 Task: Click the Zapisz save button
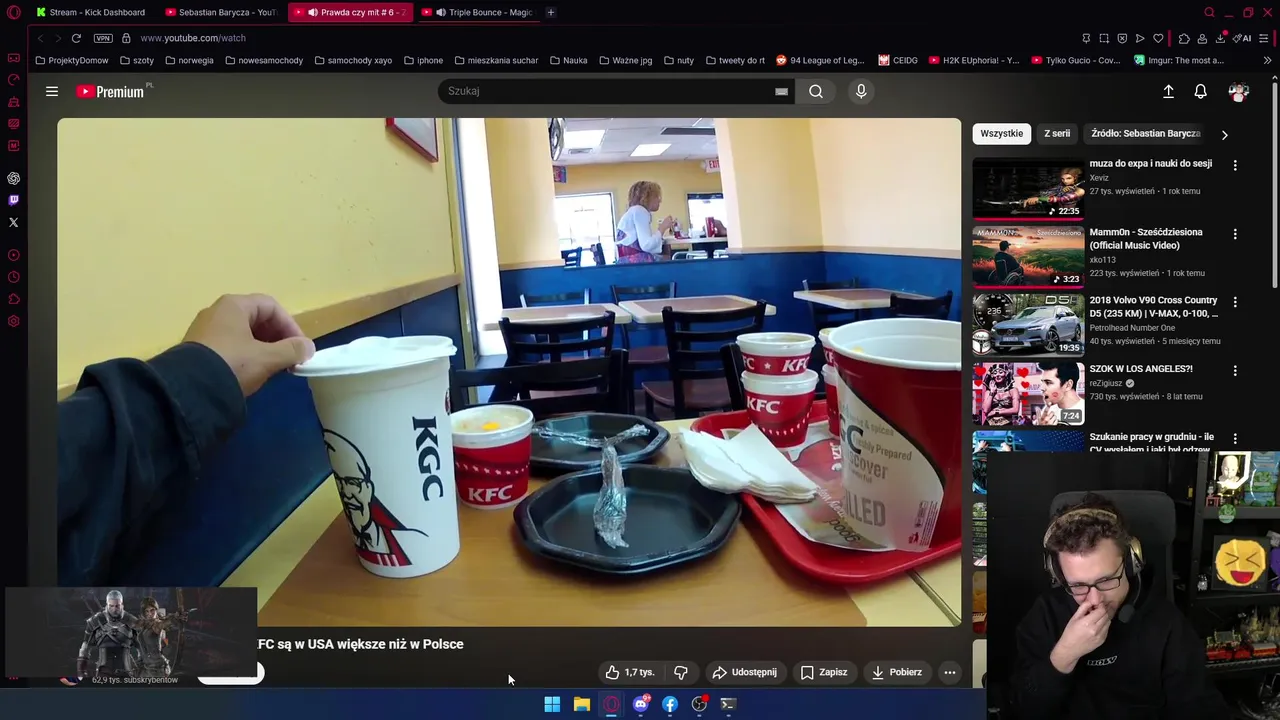(x=824, y=672)
